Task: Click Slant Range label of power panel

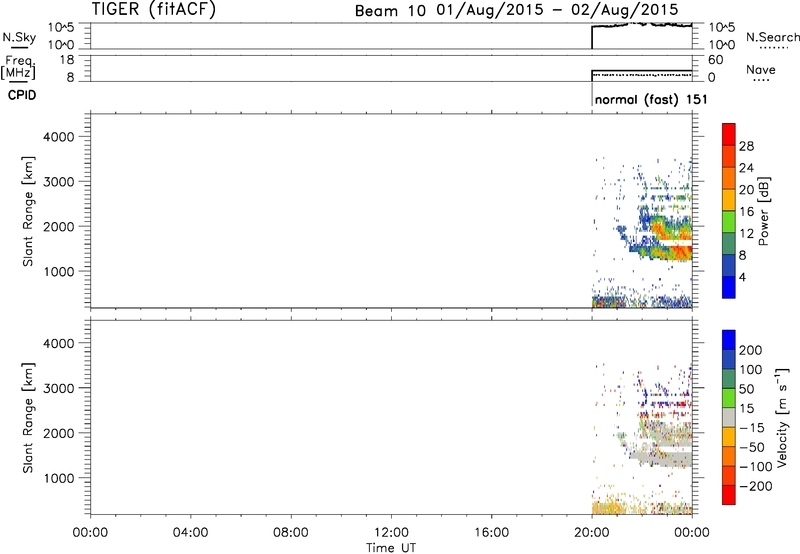Action: coord(28,211)
